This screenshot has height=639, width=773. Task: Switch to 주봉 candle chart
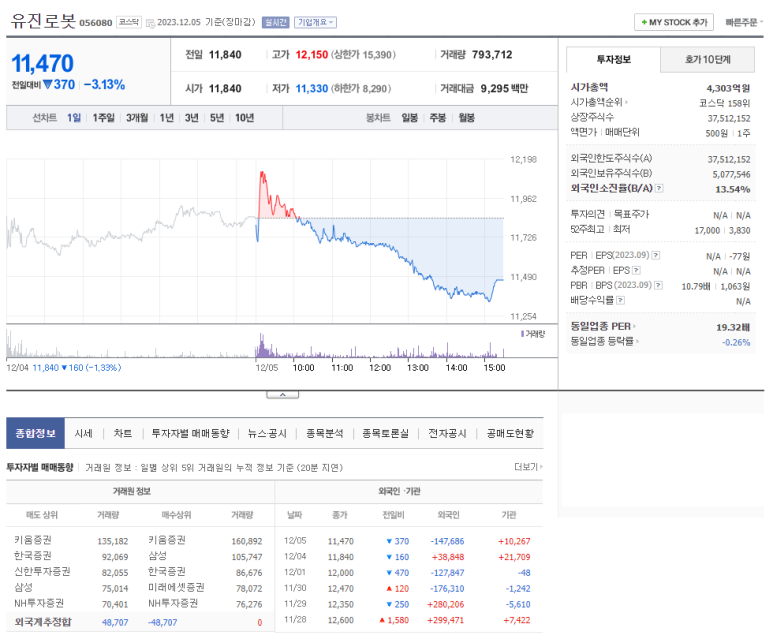pos(438,118)
